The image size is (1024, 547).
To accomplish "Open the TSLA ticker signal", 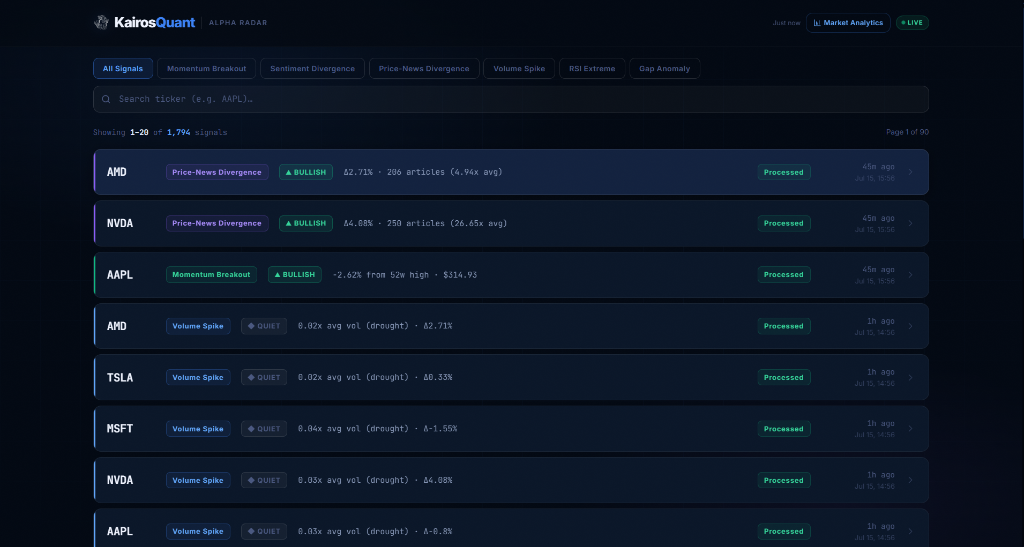I will click(120, 377).
